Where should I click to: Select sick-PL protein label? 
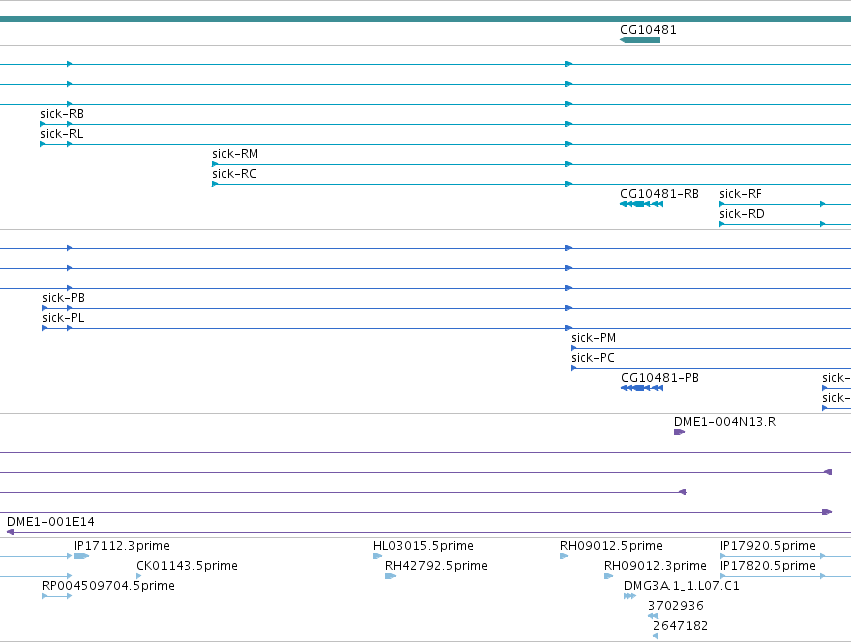click(63, 318)
